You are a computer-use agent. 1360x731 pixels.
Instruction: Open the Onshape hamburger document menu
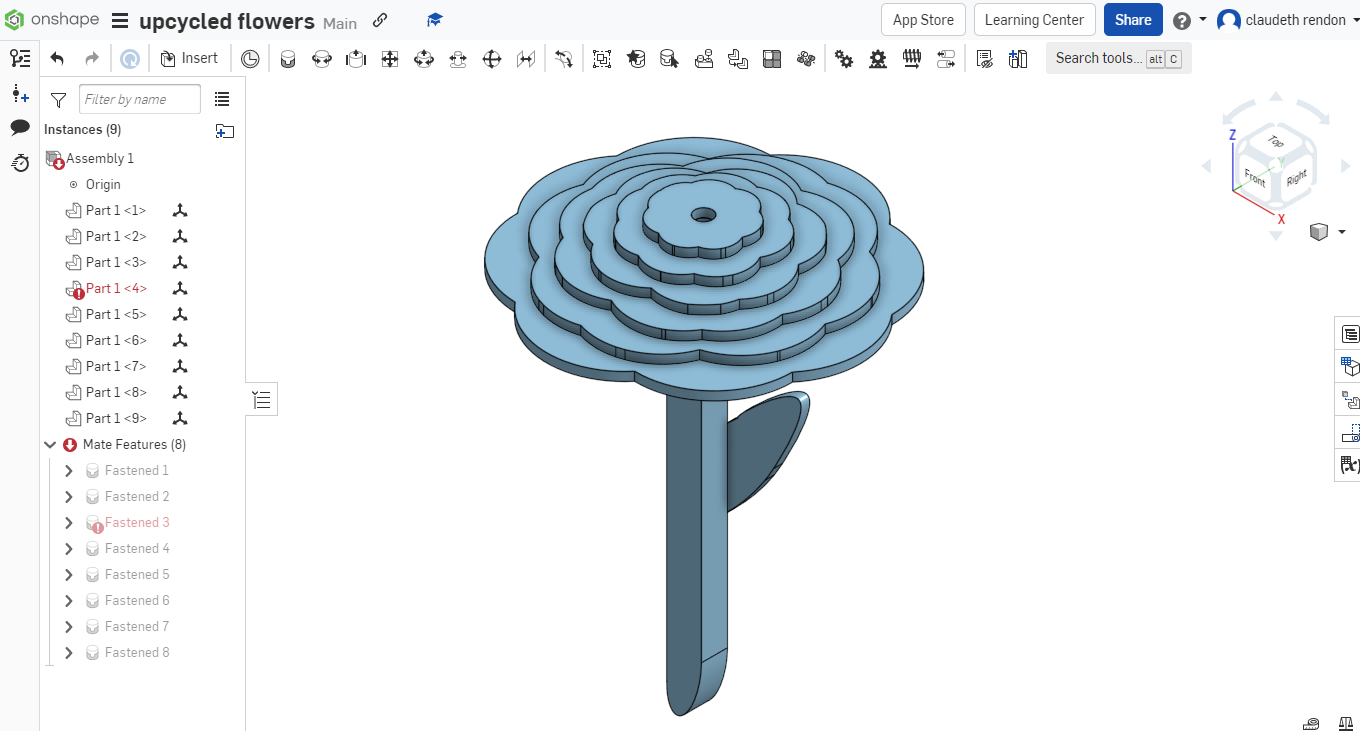coord(120,21)
